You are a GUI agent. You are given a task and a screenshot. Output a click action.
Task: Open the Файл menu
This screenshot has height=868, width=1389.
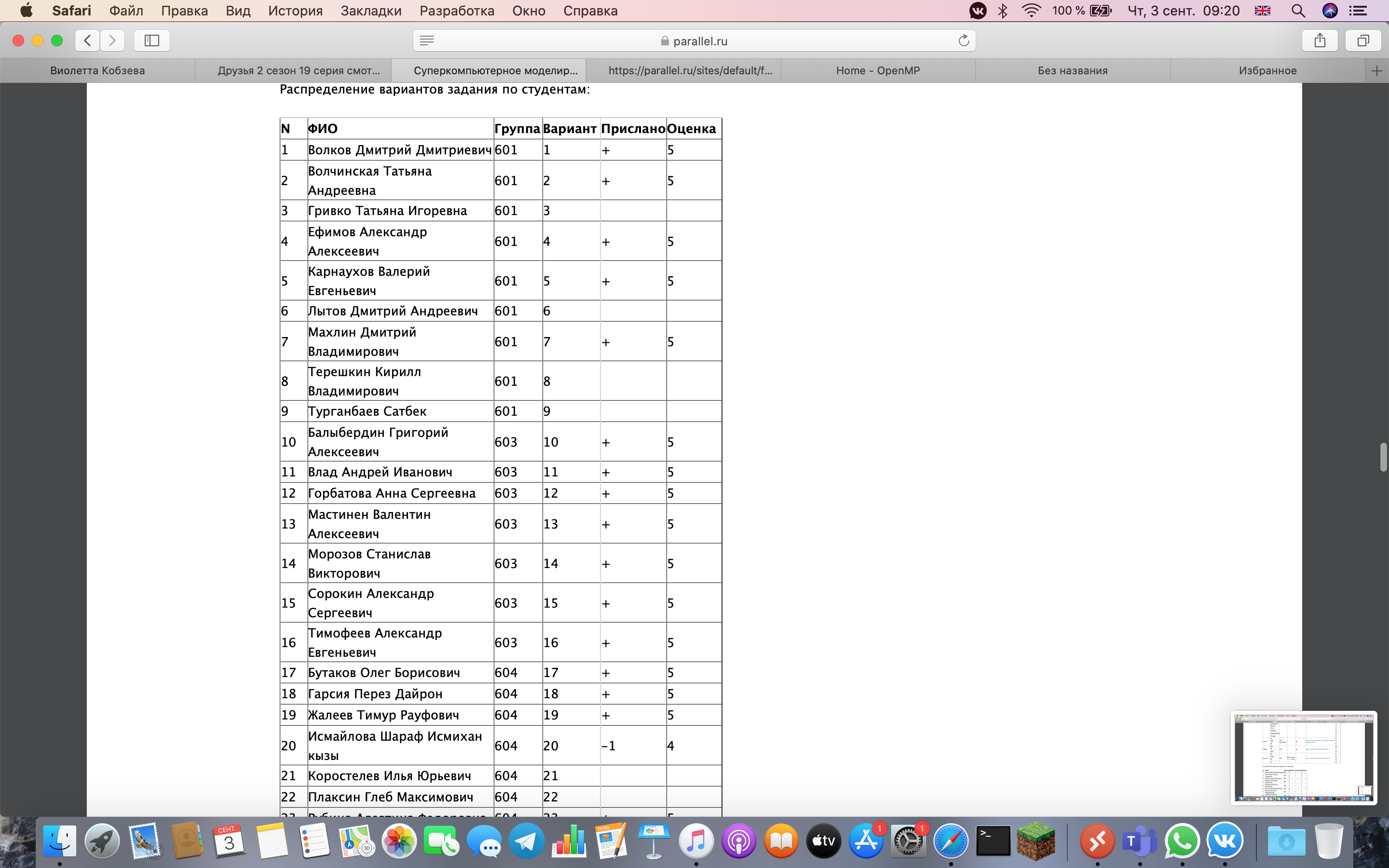pos(126,10)
